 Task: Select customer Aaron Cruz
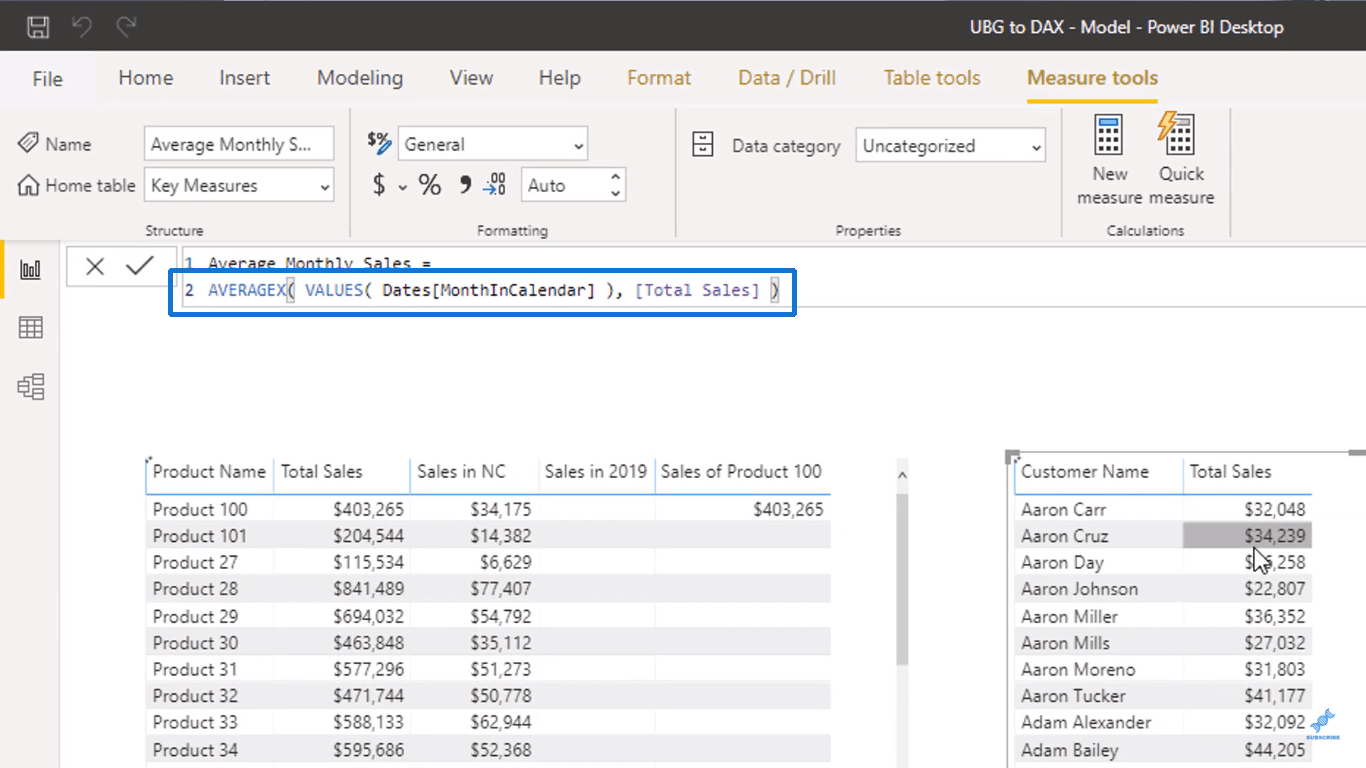1064,536
